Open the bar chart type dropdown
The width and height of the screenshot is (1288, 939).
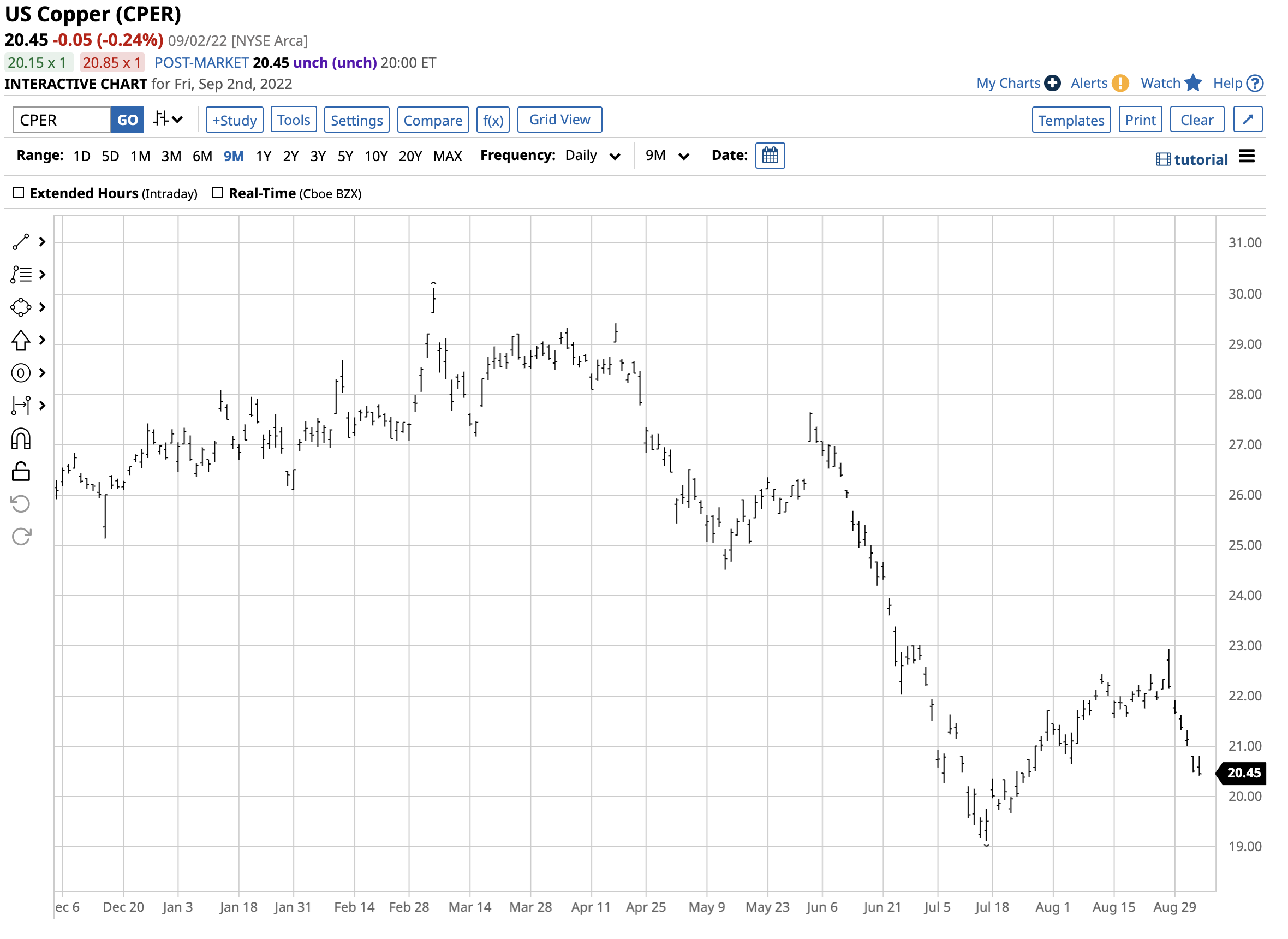pos(169,120)
